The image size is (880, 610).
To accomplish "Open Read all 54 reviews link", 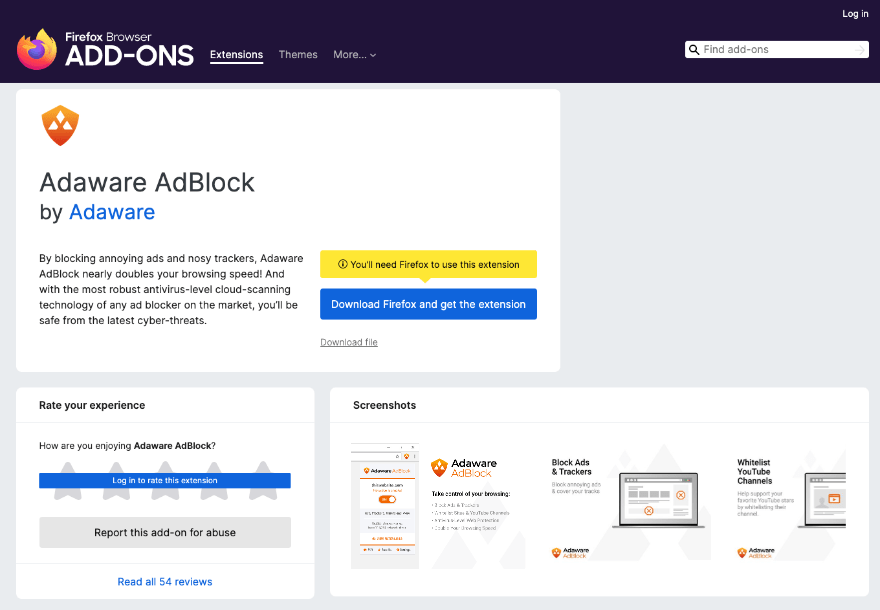I will coord(165,581).
